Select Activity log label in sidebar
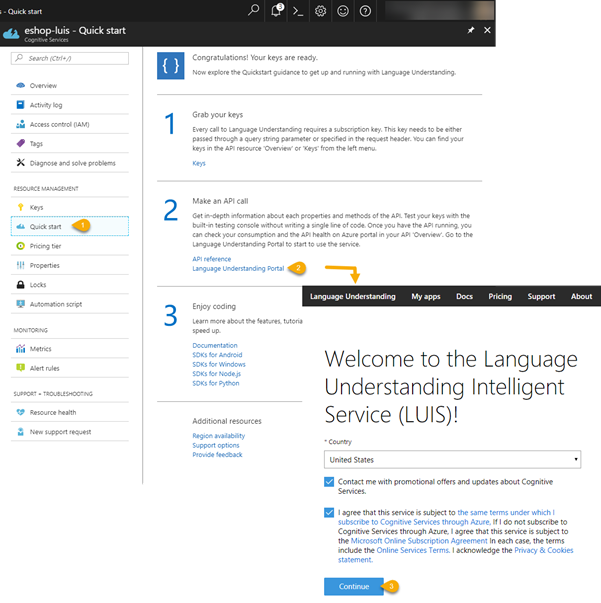Viewport: 601px width, 603px height. pos(46,105)
